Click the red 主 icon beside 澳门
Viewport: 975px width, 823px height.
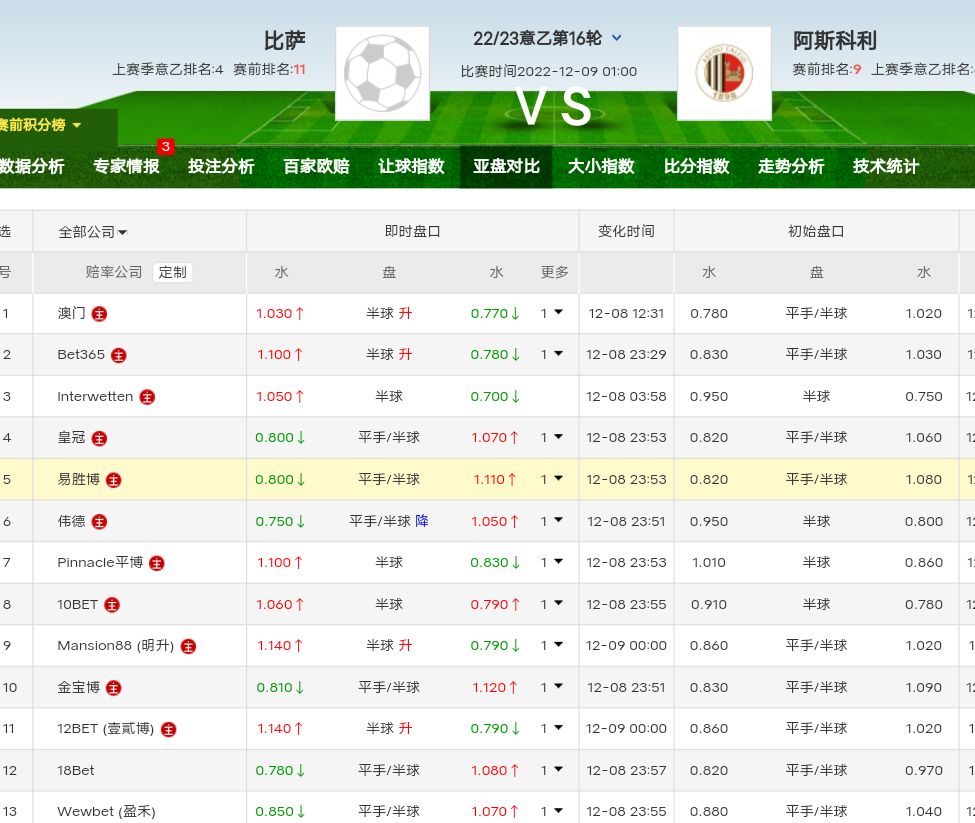tap(99, 314)
